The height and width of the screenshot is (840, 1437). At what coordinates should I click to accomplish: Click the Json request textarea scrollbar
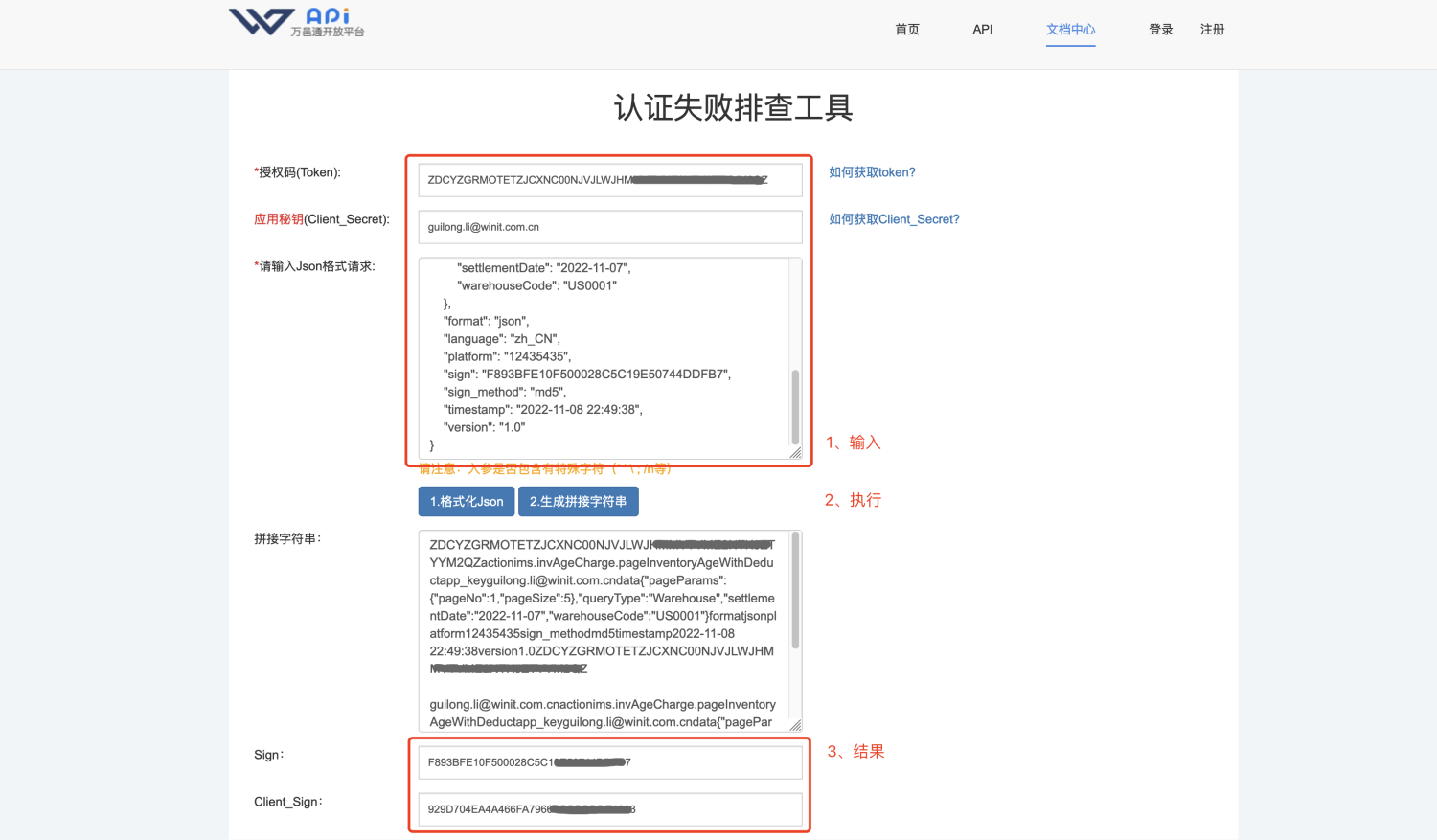point(795,407)
